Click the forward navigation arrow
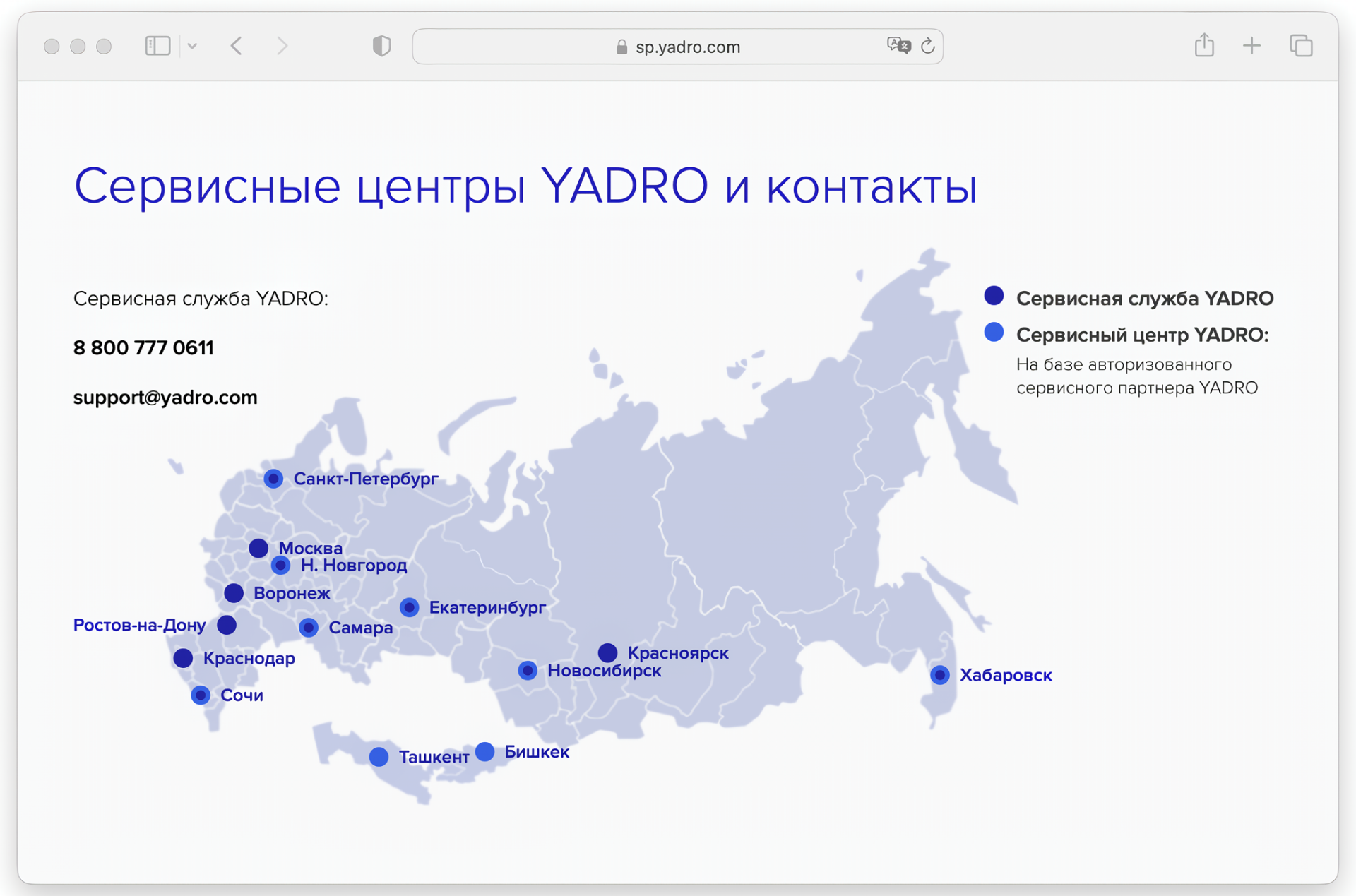The width and height of the screenshot is (1356, 896). tap(282, 46)
